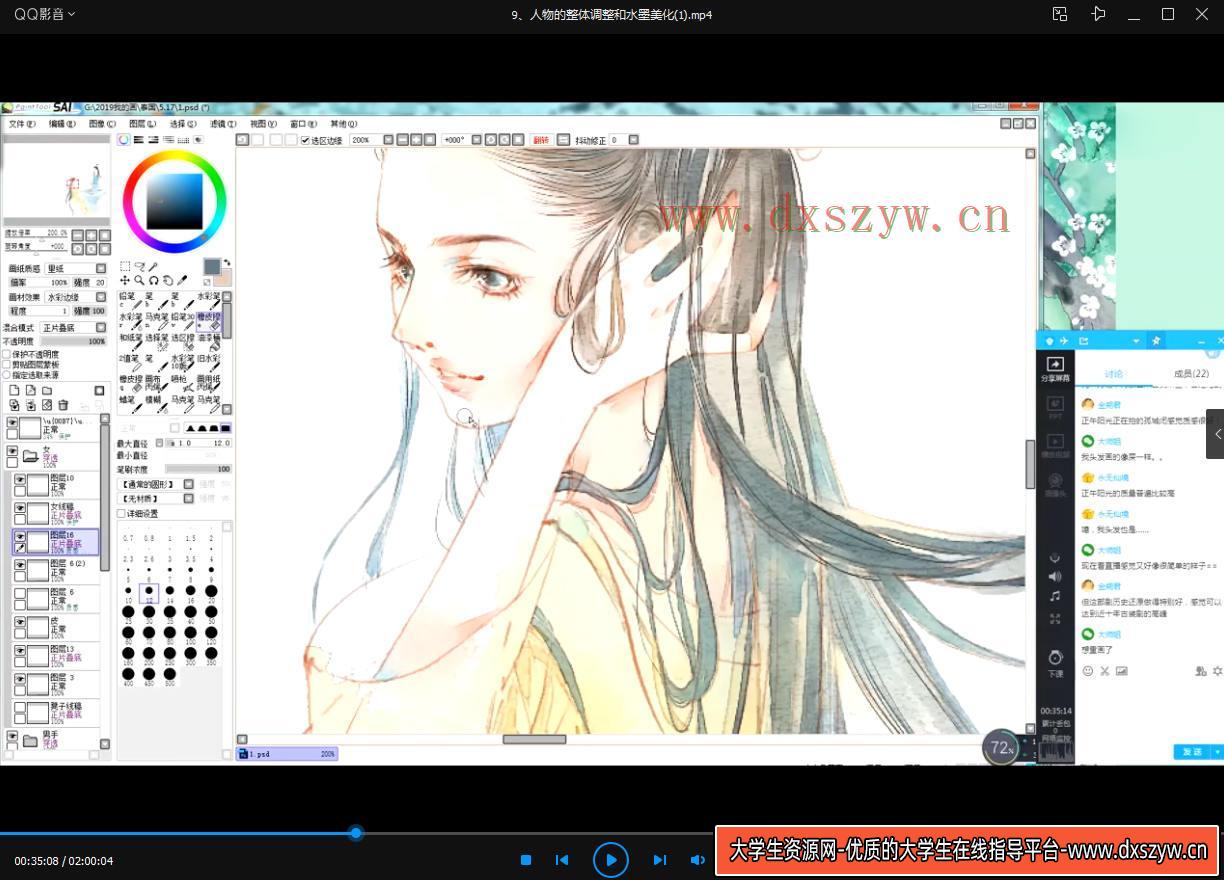1224x880 pixels.
Task: Select the move layer tool
Action: 125,280
